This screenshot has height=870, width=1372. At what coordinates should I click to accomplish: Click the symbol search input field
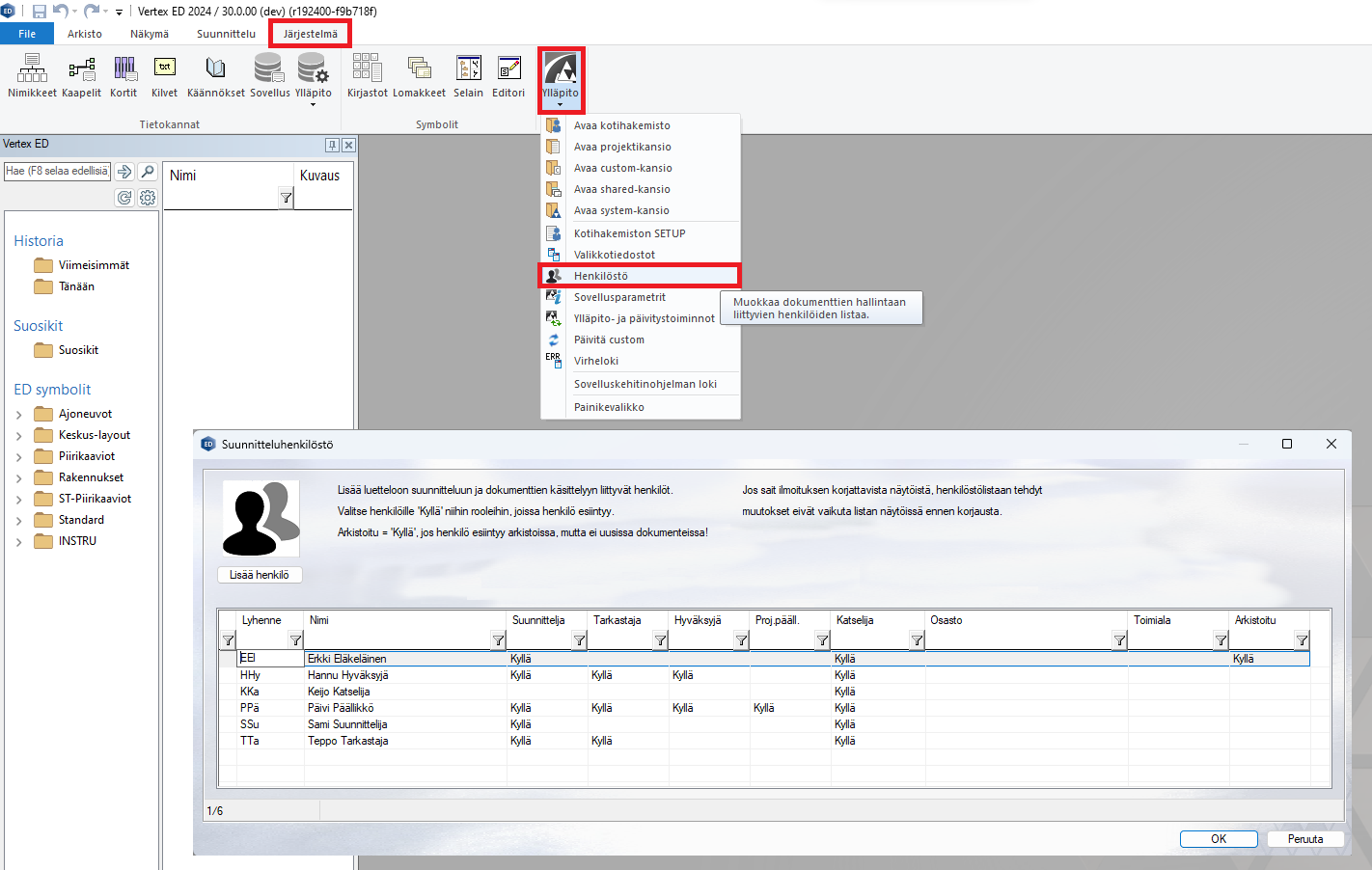(x=57, y=172)
